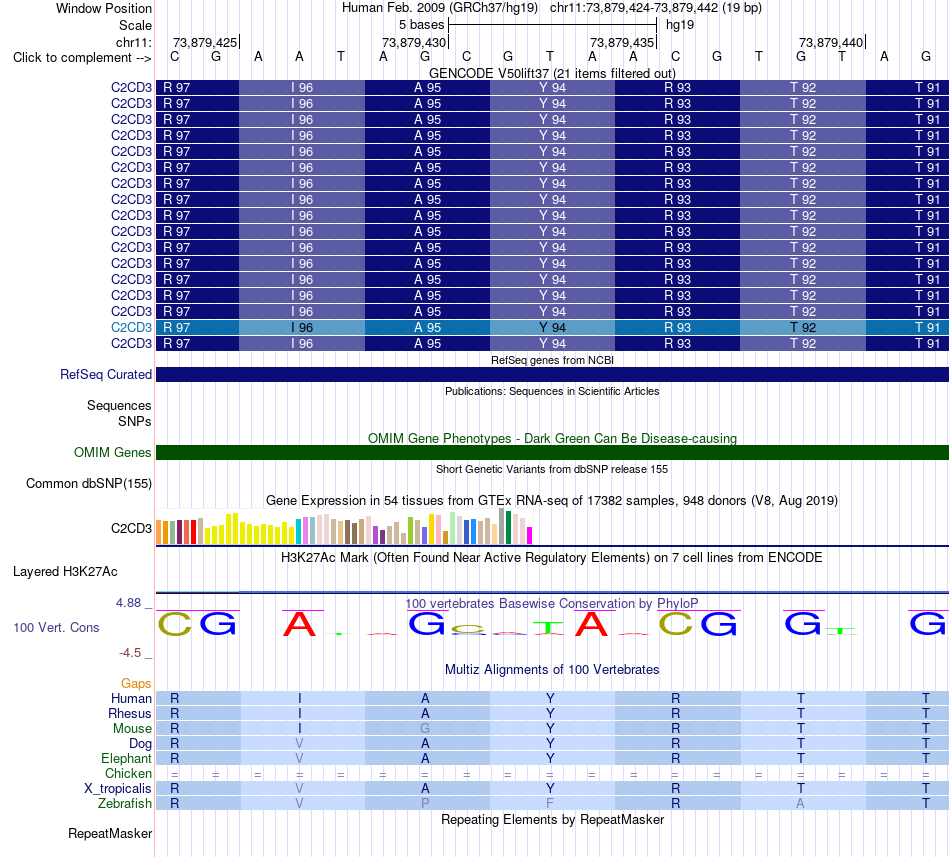Viewport: 950px width, 857px height.
Task: Click 'Multiz Alignments of 100 Vertebrates' title
Action: point(552,670)
